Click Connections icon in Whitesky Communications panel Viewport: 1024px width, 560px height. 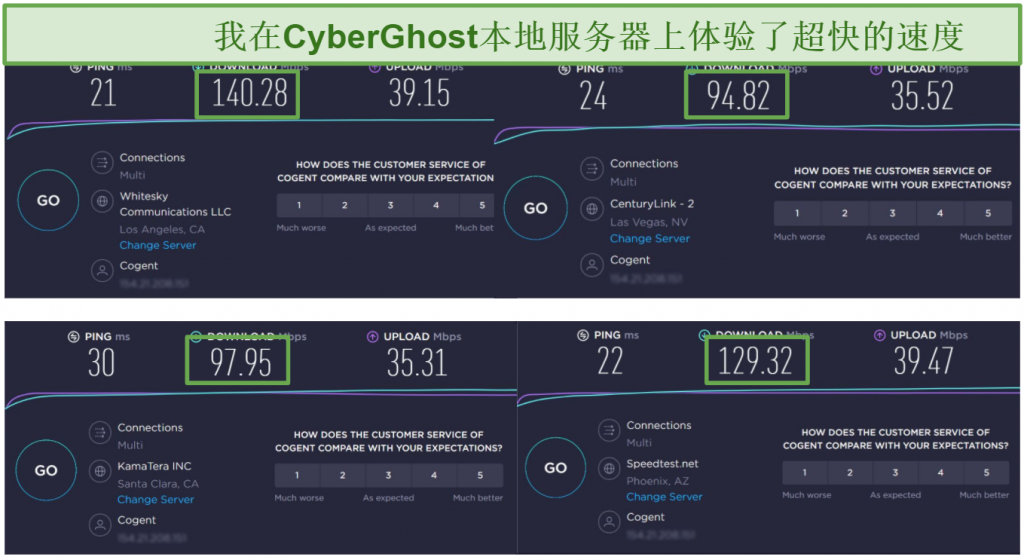pyautogui.click(x=102, y=163)
